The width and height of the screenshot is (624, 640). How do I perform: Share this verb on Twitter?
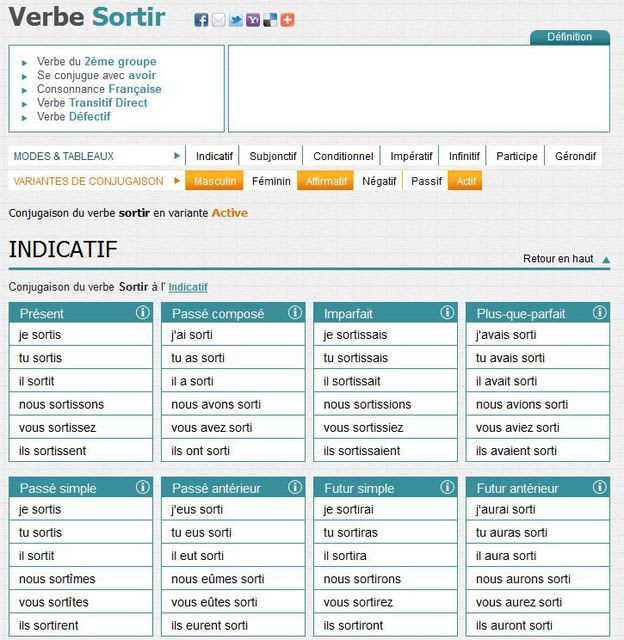coord(235,20)
